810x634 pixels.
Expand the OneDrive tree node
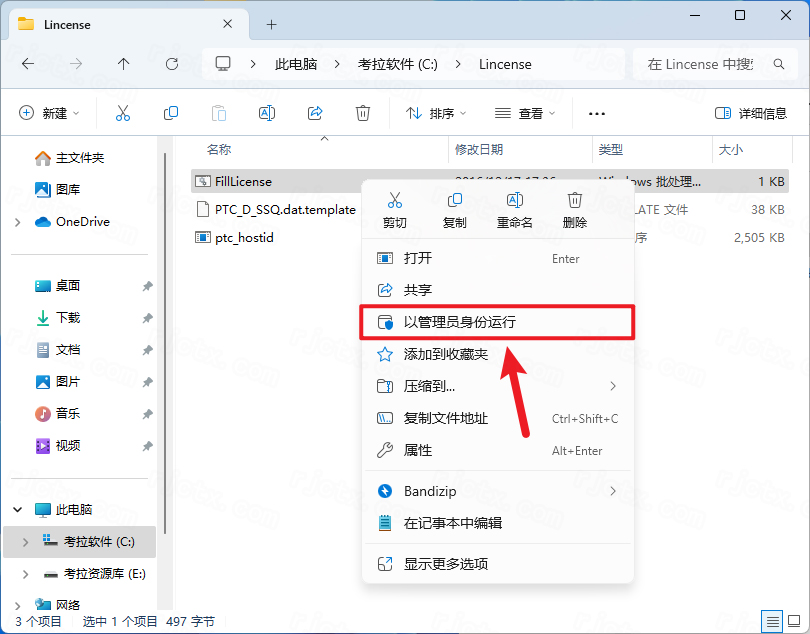[18, 222]
